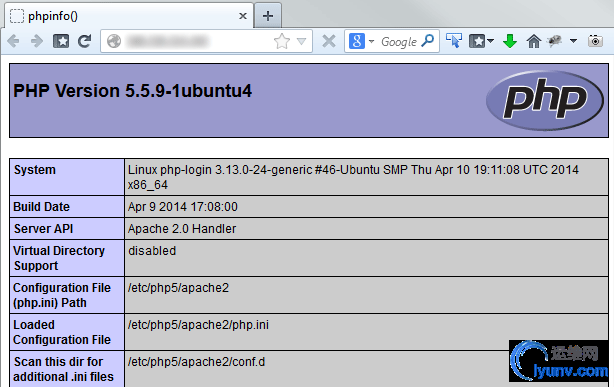Click the Linux php-login system value

[353, 177]
